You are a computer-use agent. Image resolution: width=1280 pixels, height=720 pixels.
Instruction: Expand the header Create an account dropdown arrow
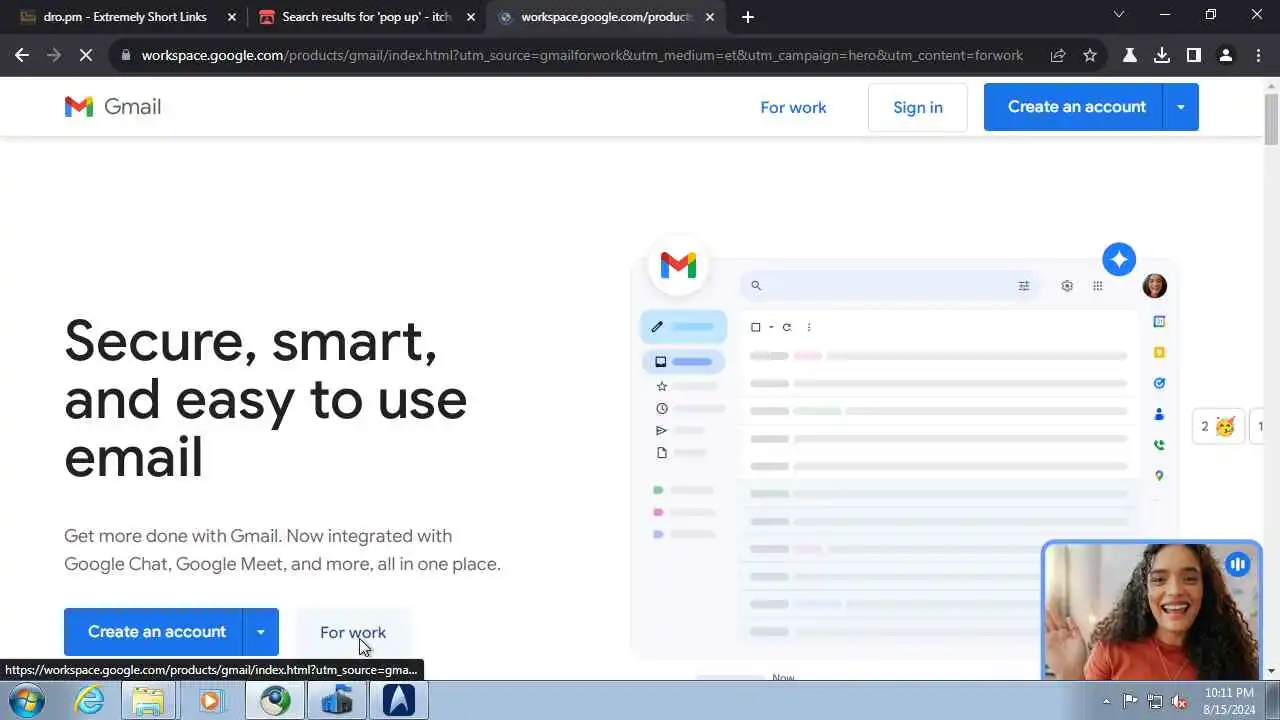[1181, 107]
